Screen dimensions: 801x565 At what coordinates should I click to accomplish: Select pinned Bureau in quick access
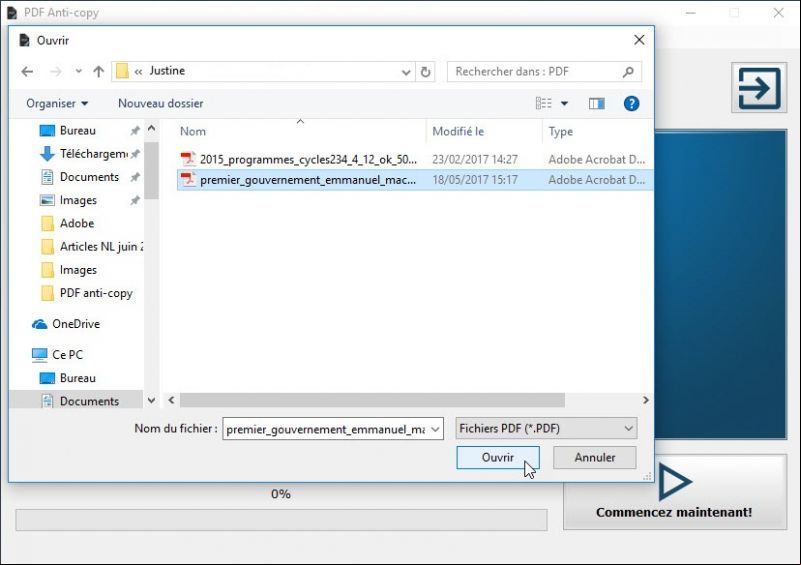point(77,131)
